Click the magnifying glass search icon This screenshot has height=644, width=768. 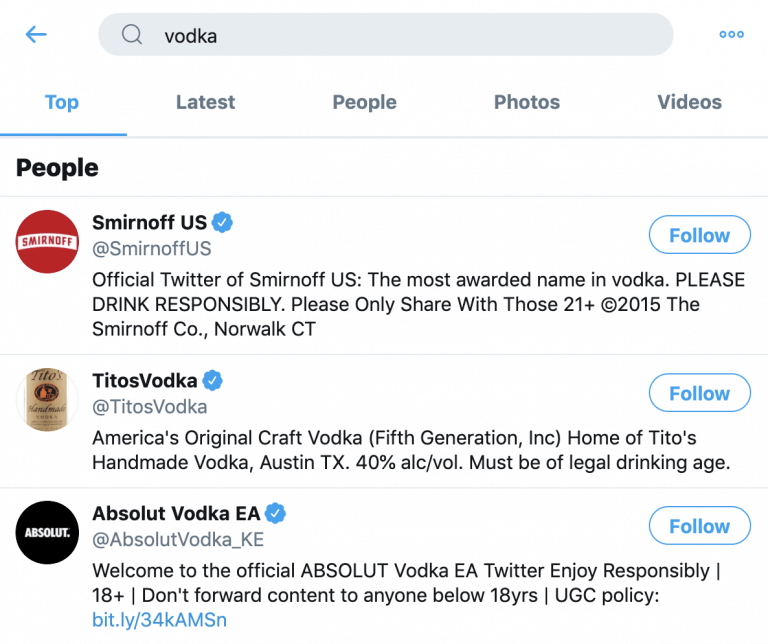(x=132, y=35)
